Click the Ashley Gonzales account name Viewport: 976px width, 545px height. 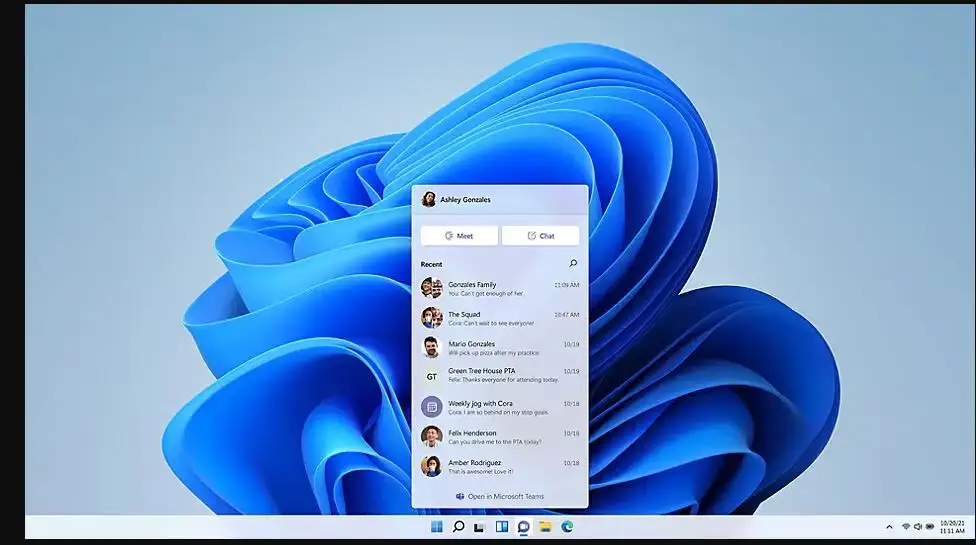pyautogui.click(x=466, y=200)
